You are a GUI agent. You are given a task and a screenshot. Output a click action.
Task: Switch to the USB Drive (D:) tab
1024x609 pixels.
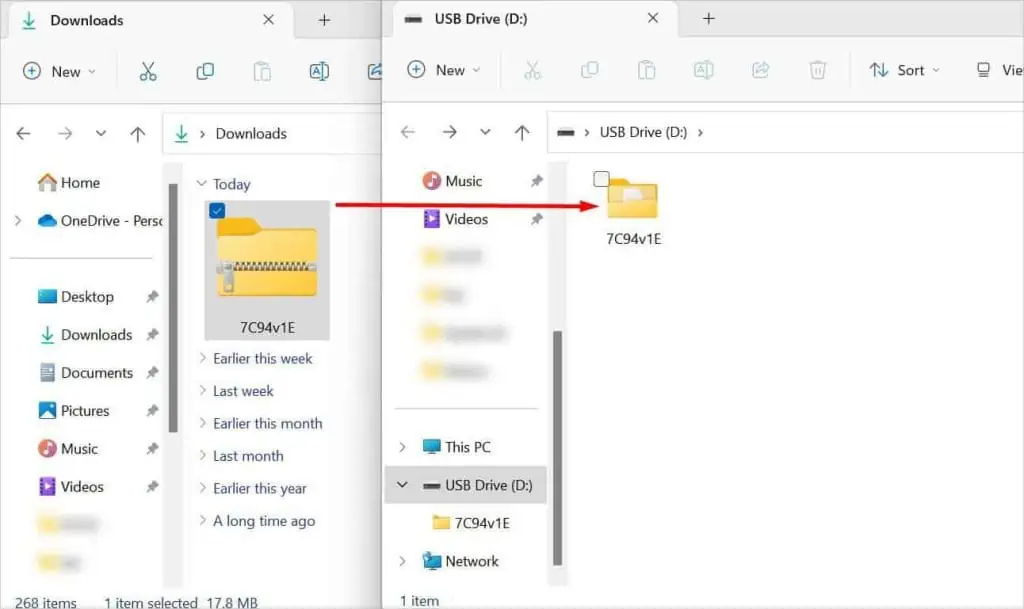click(480, 18)
